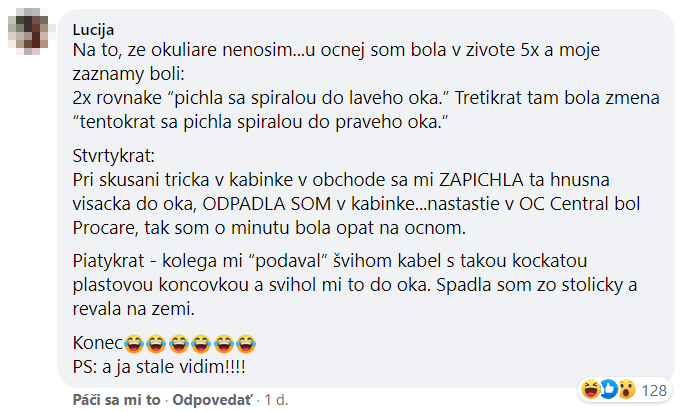696x412 pixels.
Task: Click the third laughing emoji in the row
Action: (x=178, y=344)
